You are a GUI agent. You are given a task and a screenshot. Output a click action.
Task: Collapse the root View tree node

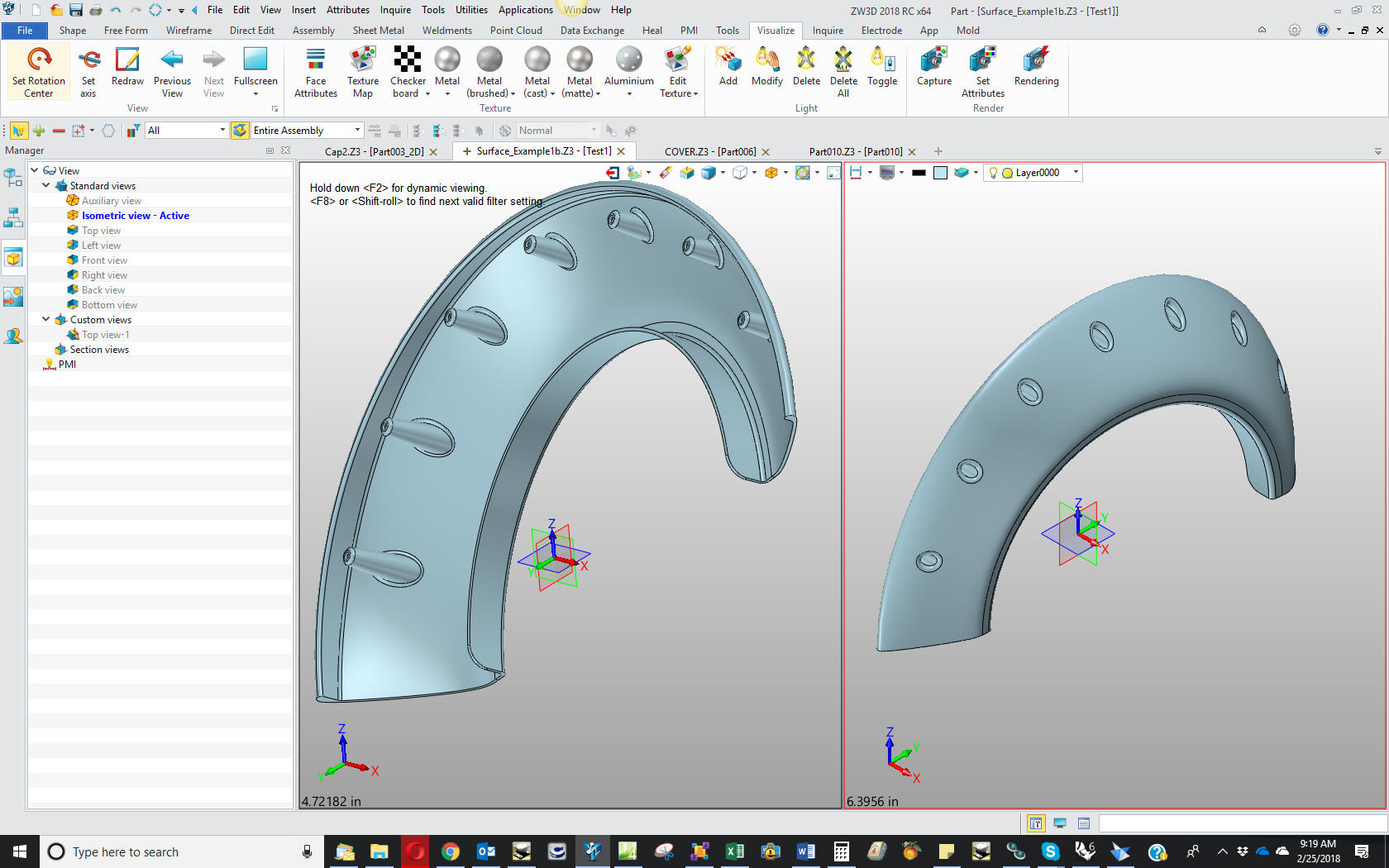point(35,171)
